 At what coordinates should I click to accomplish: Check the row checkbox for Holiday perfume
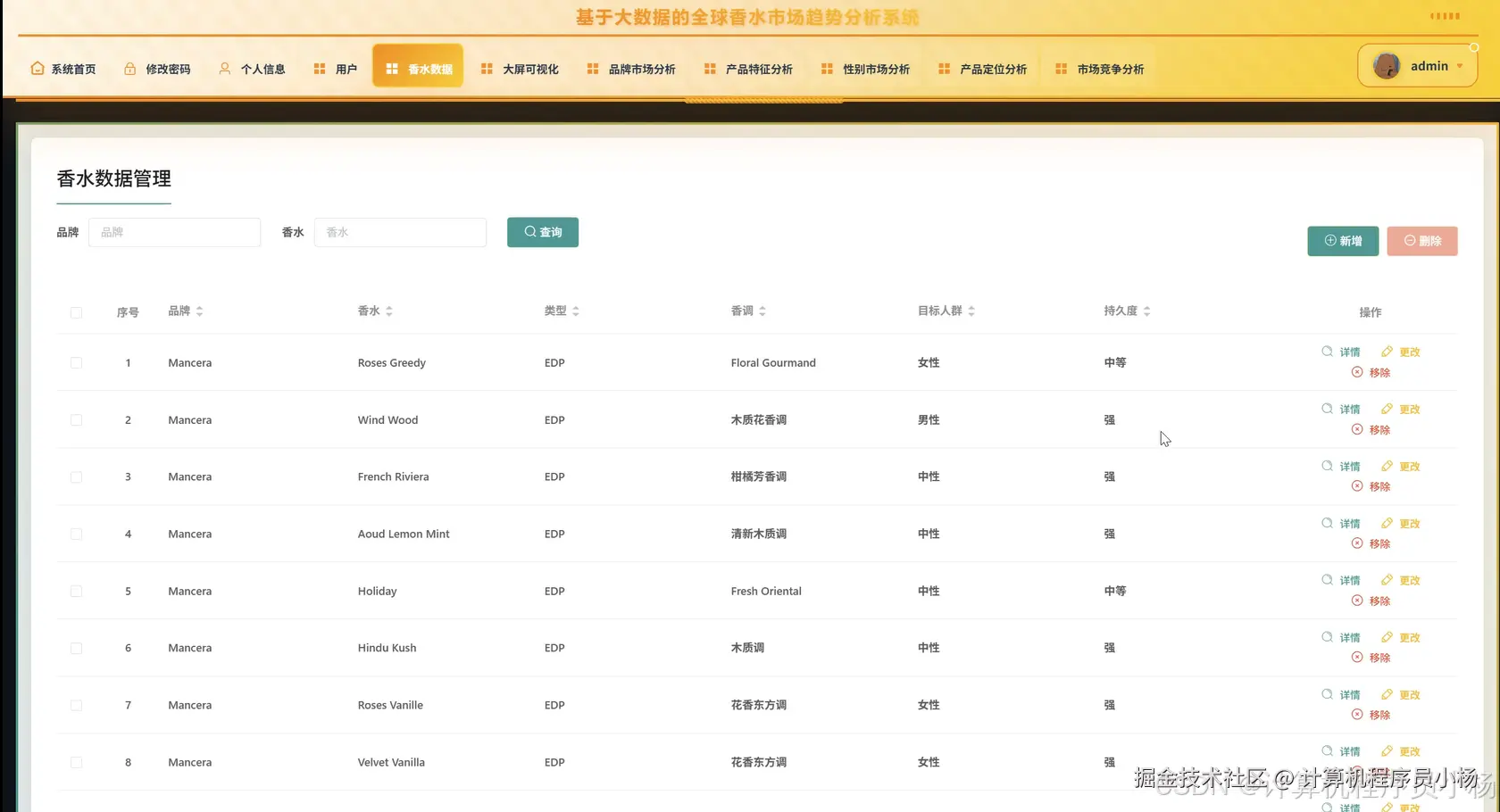(x=76, y=591)
